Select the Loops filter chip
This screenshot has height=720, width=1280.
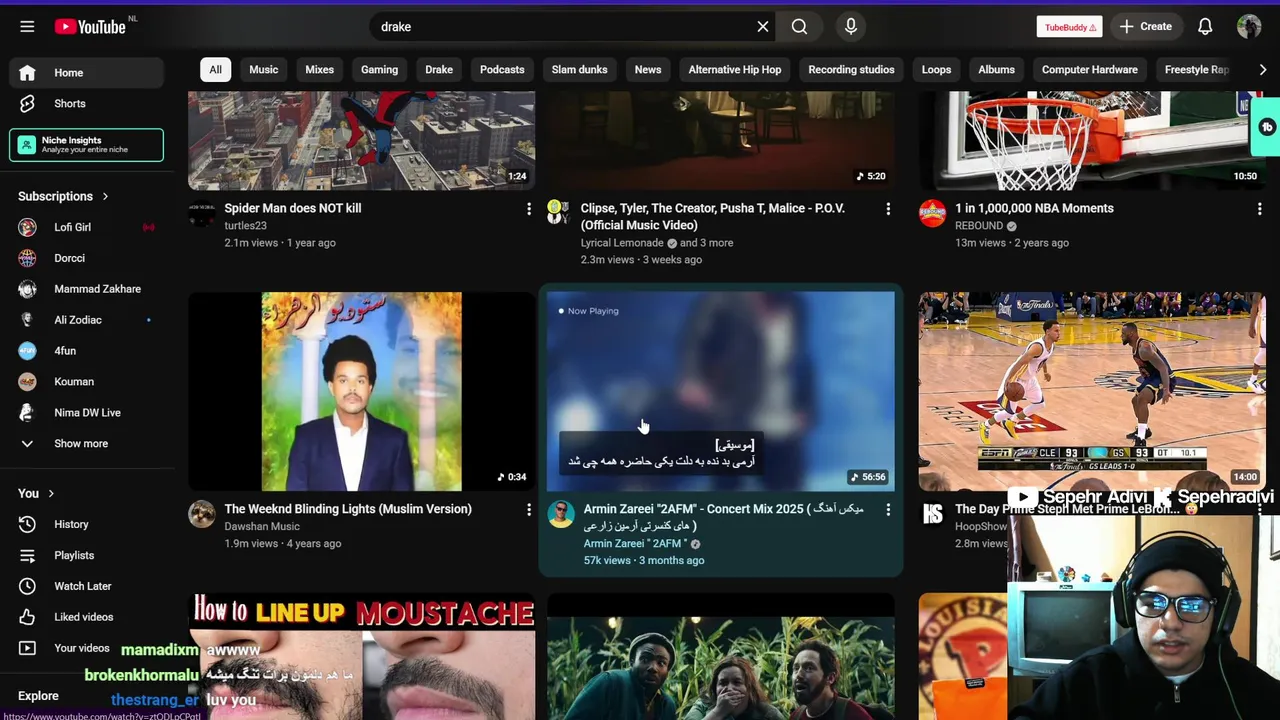[936, 69]
